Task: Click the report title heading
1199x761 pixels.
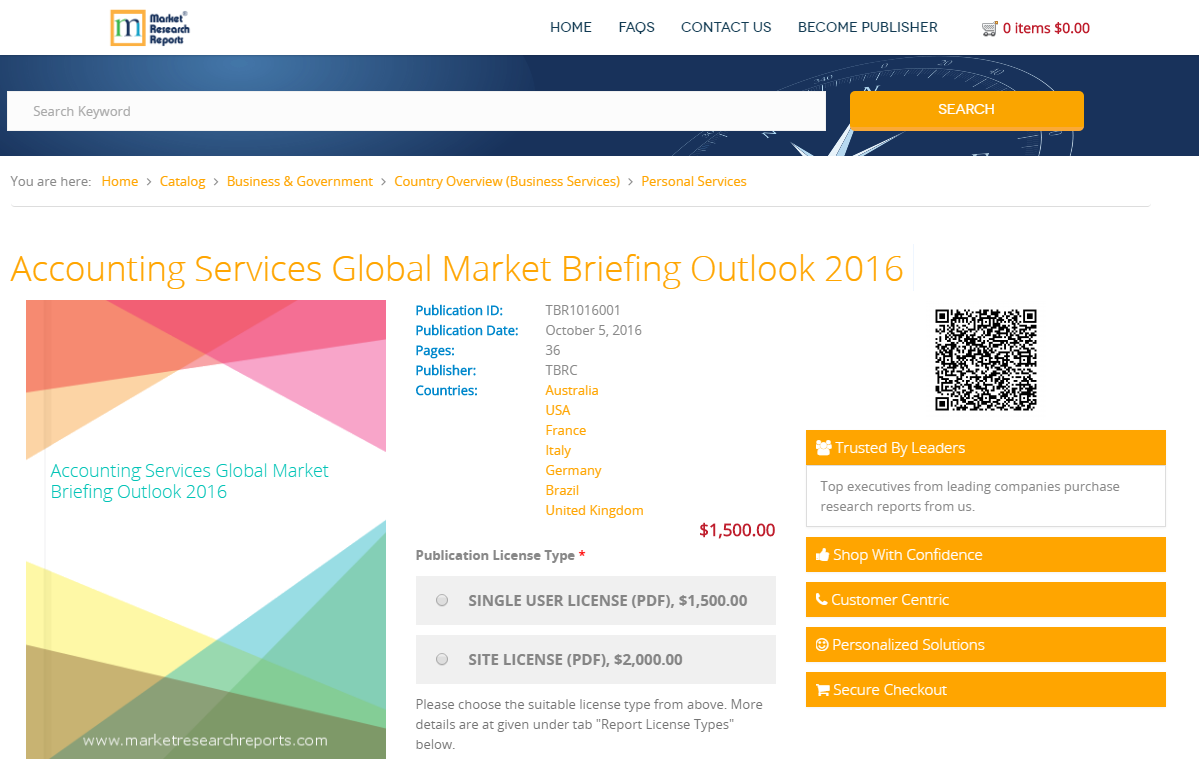Action: pyautogui.click(x=457, y=268)
